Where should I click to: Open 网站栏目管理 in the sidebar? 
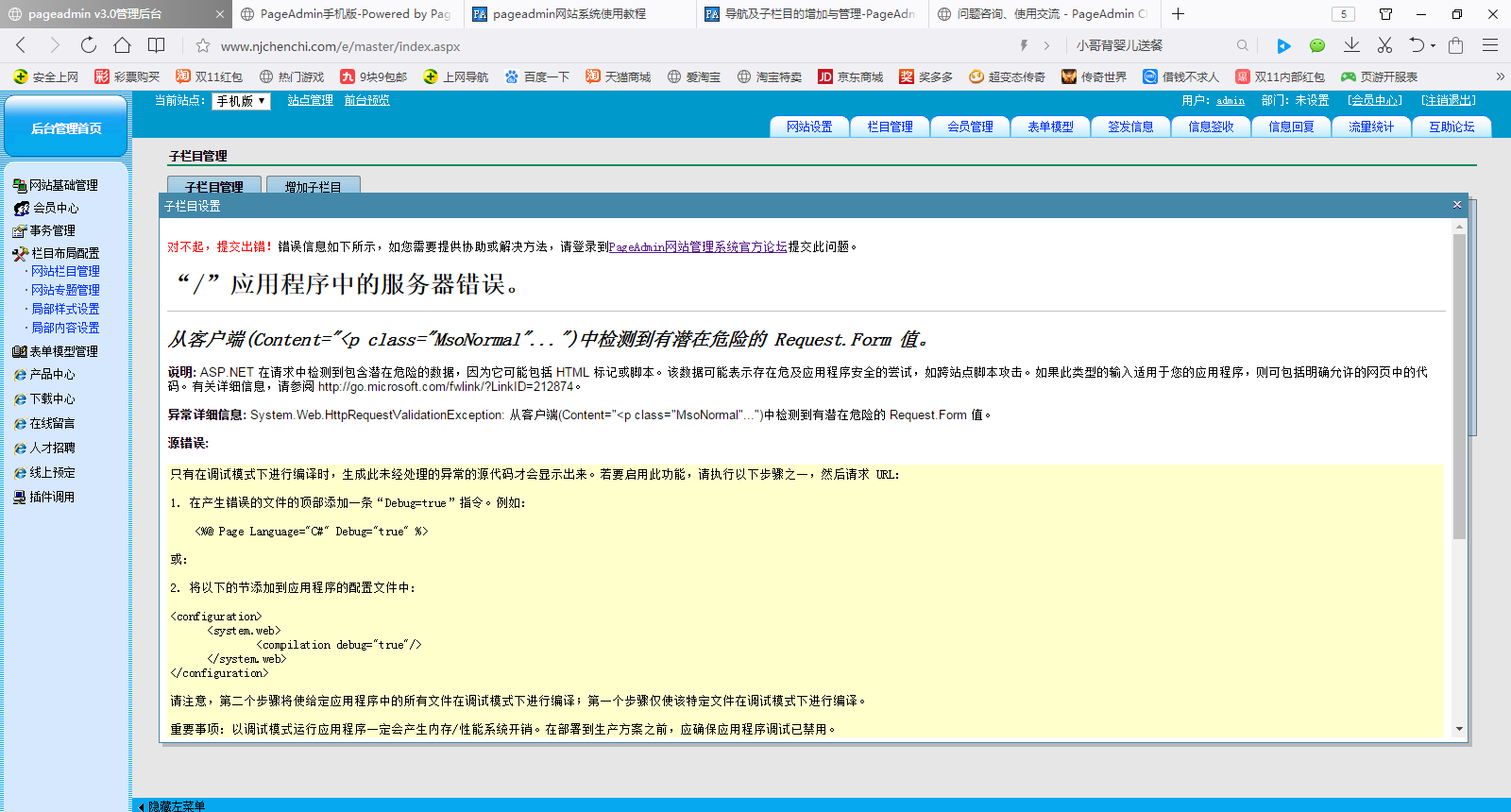[65, 271]
